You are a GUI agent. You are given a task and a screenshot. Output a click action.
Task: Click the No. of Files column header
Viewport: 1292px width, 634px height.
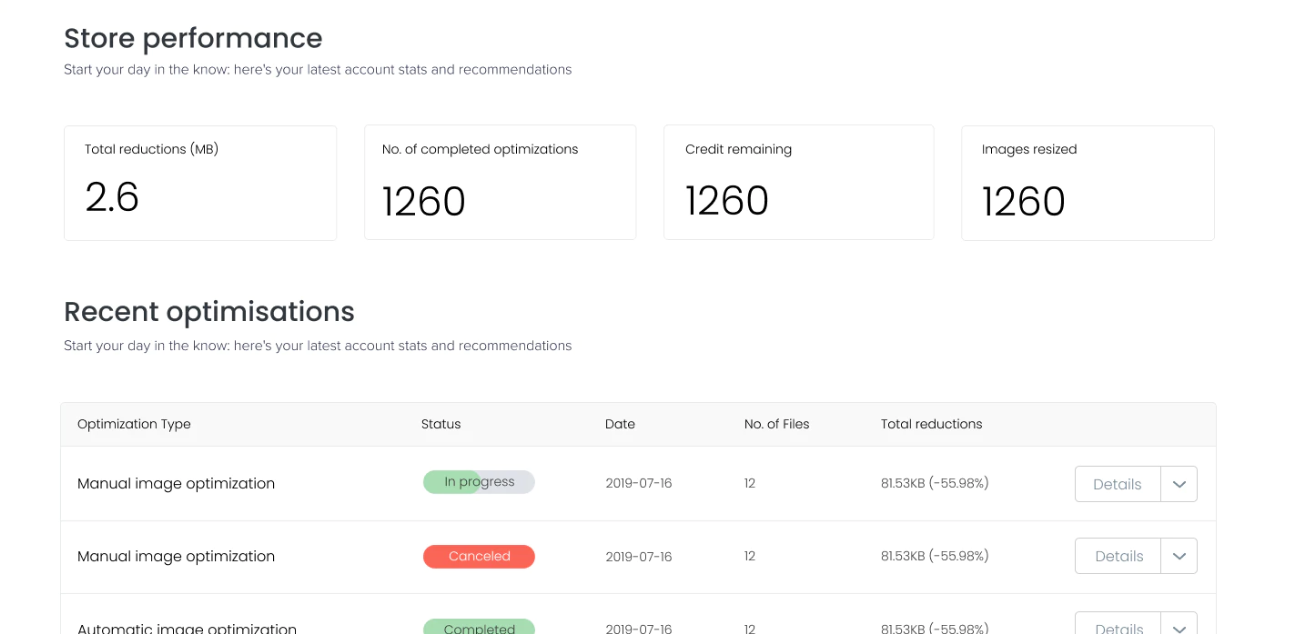tap(776, 424)
